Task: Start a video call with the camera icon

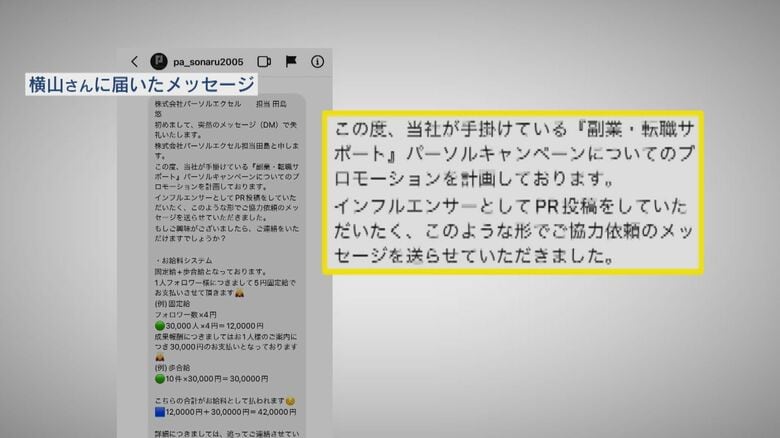Action: (265, 61)
